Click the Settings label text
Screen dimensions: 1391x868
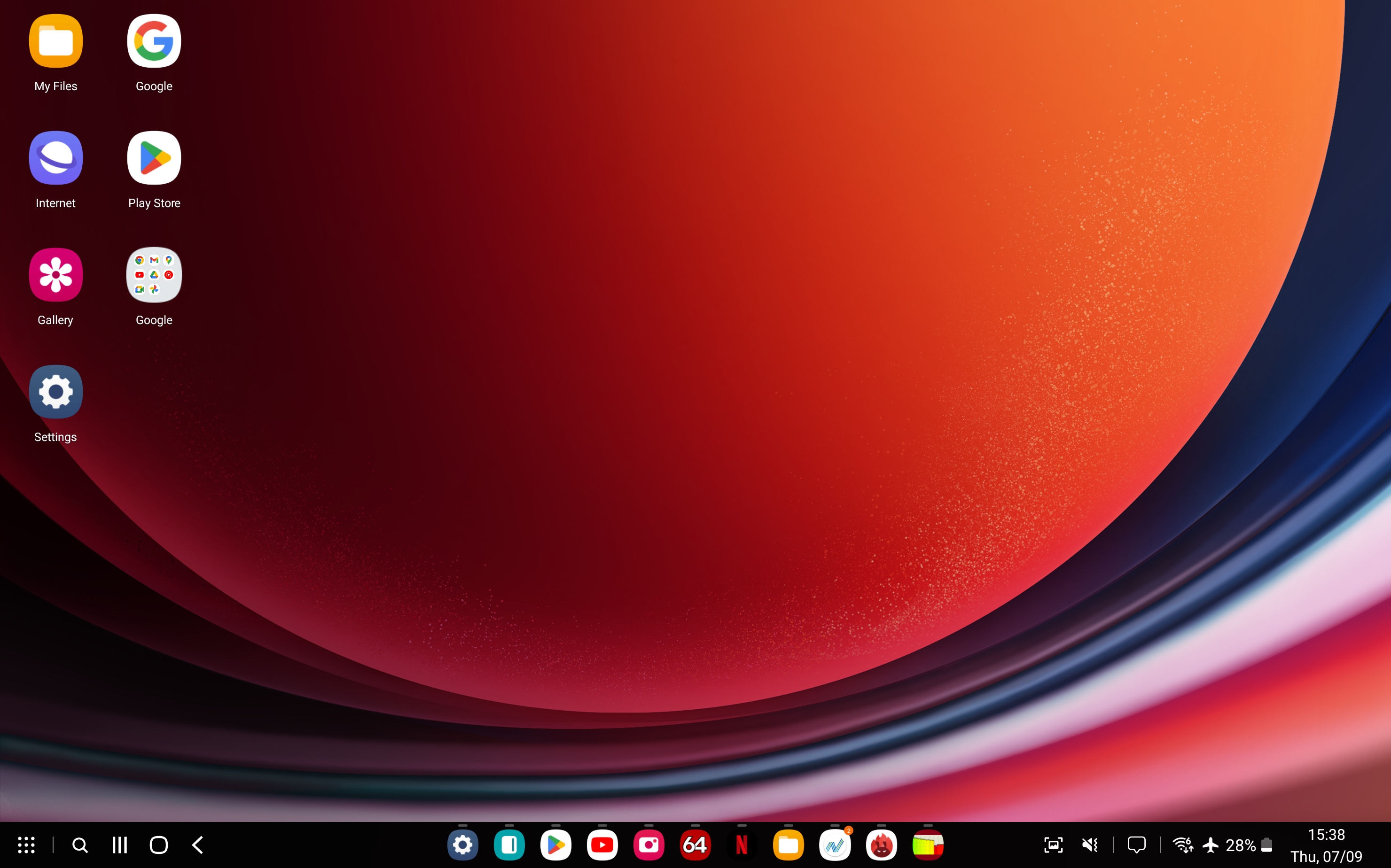(x=56, y=437)
